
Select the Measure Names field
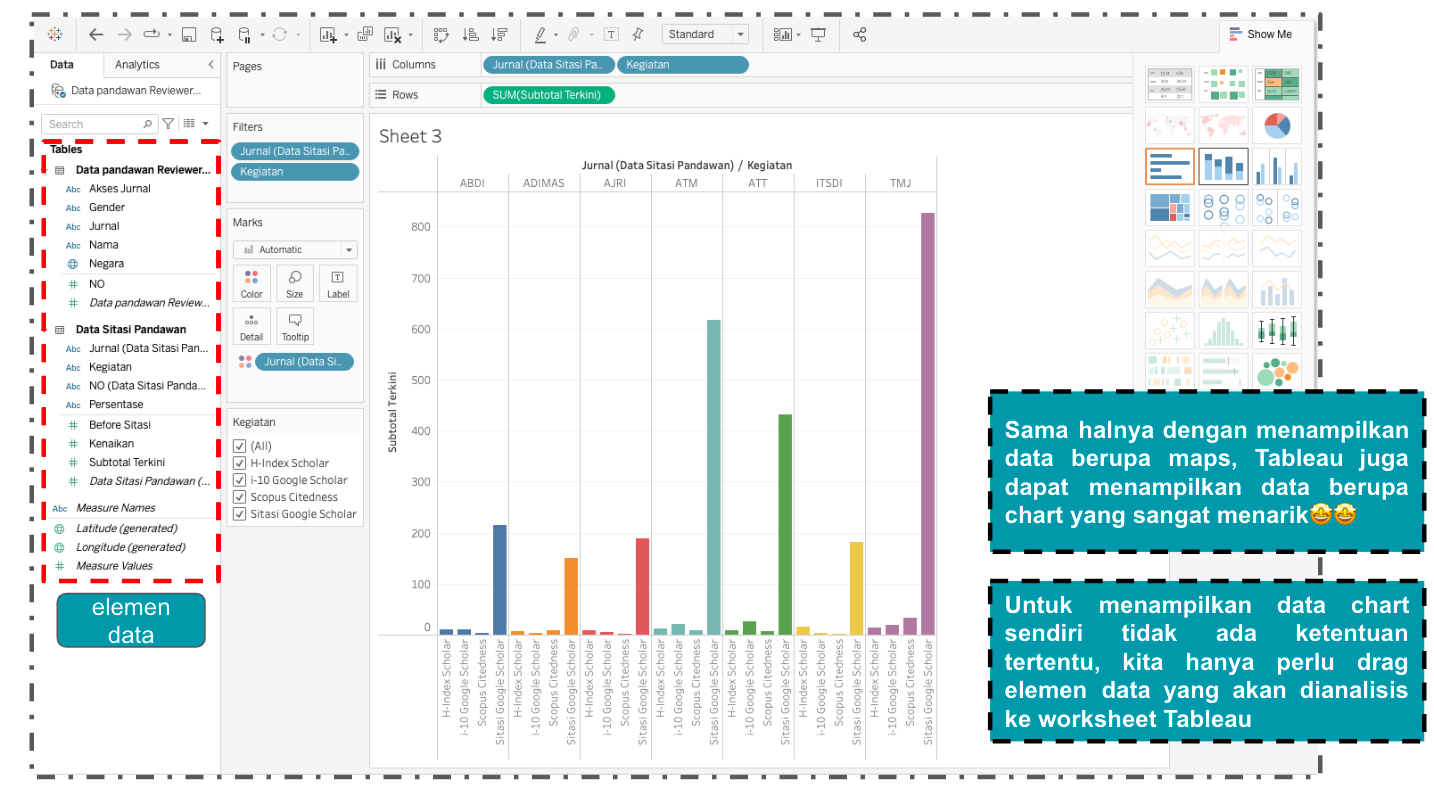tap(116, 508)
